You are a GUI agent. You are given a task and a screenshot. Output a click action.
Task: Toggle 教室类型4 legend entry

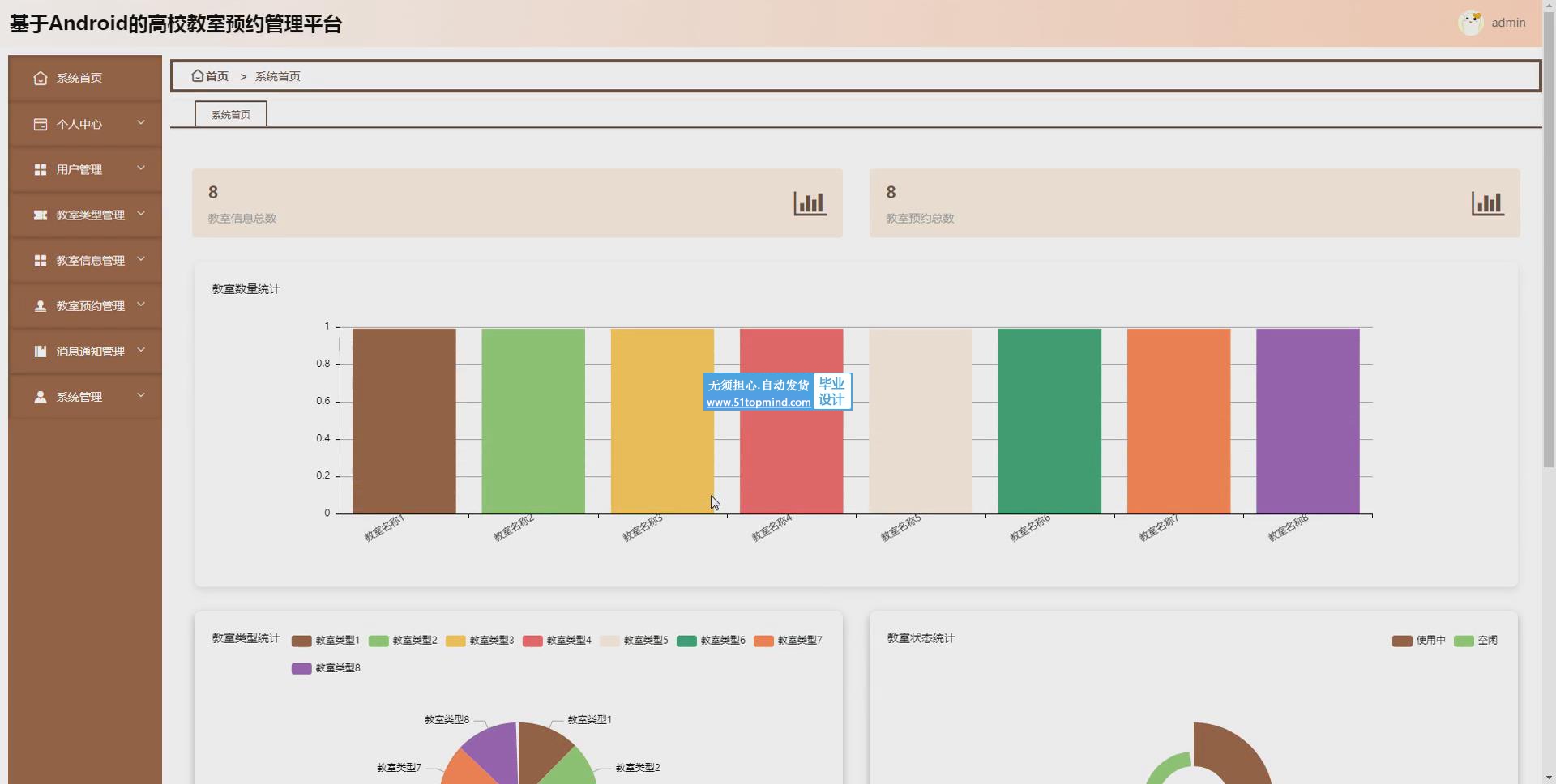557,641
